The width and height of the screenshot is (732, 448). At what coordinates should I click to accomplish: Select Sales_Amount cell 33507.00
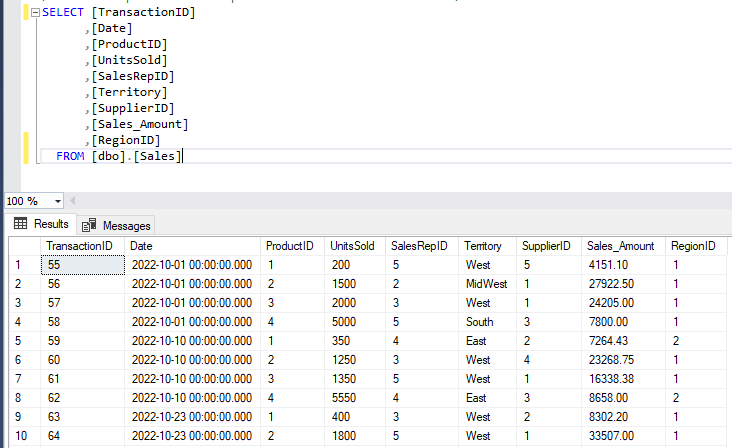(x=623, y=436)
